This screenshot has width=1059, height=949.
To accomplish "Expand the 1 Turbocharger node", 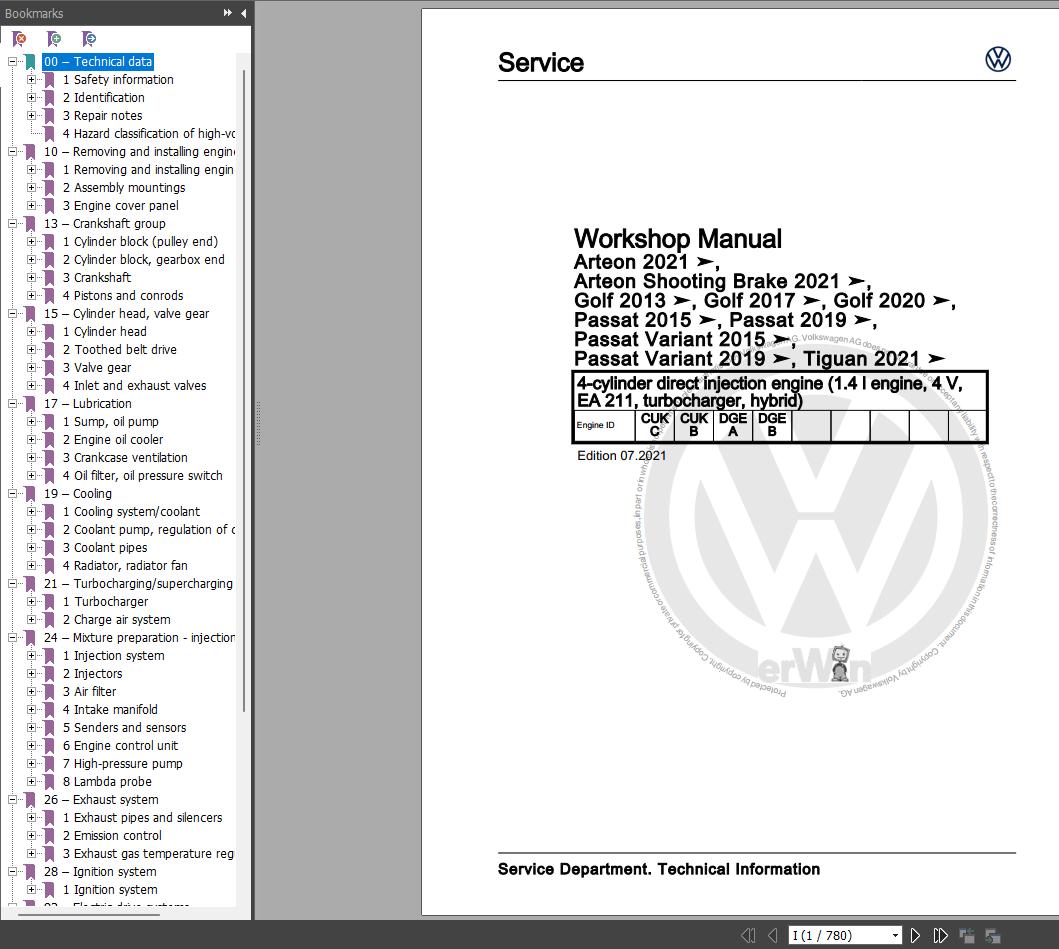I will click(31, 602).
